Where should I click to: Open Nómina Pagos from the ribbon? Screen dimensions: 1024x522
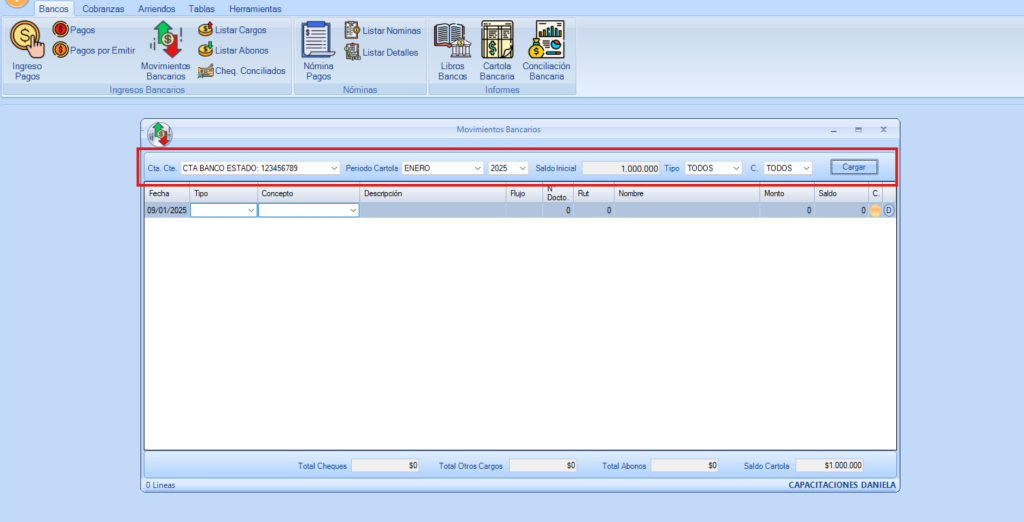(318, 50)
